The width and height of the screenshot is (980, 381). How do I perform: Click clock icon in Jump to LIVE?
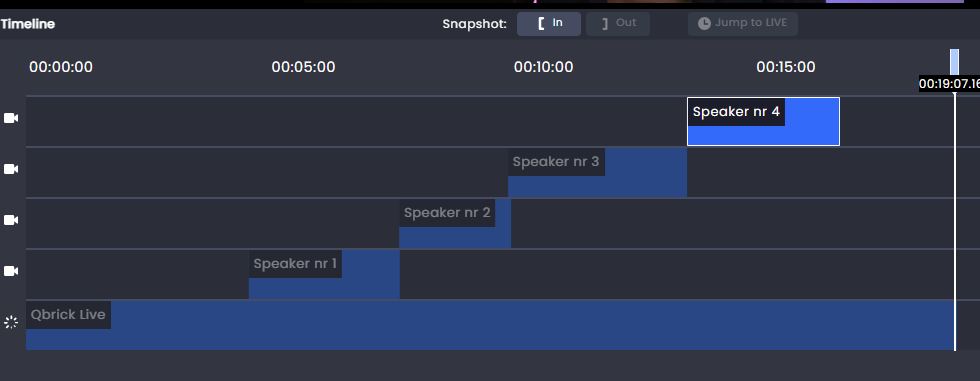704,24
